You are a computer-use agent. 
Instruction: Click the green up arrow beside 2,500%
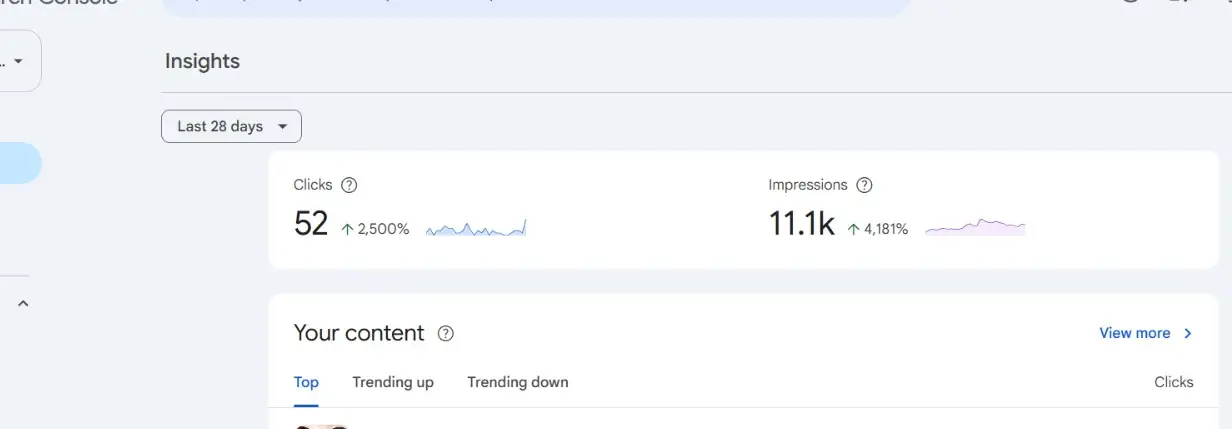(x=348, y=229)
